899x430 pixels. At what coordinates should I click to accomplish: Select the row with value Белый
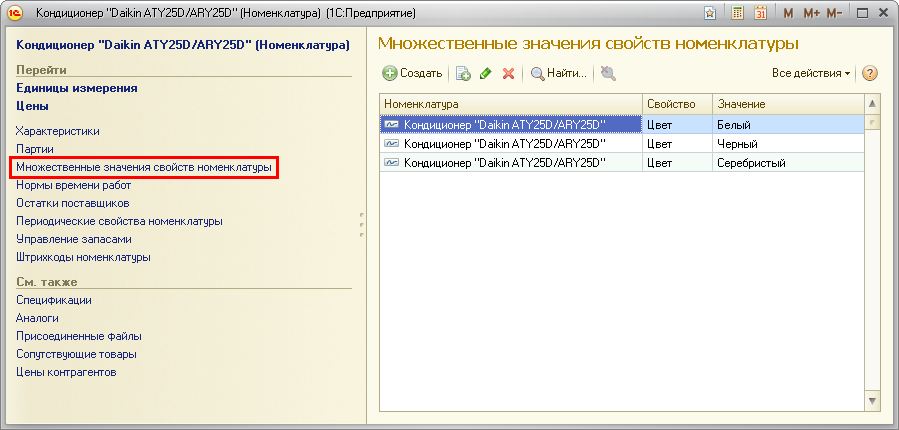click(x=622, y=124)
